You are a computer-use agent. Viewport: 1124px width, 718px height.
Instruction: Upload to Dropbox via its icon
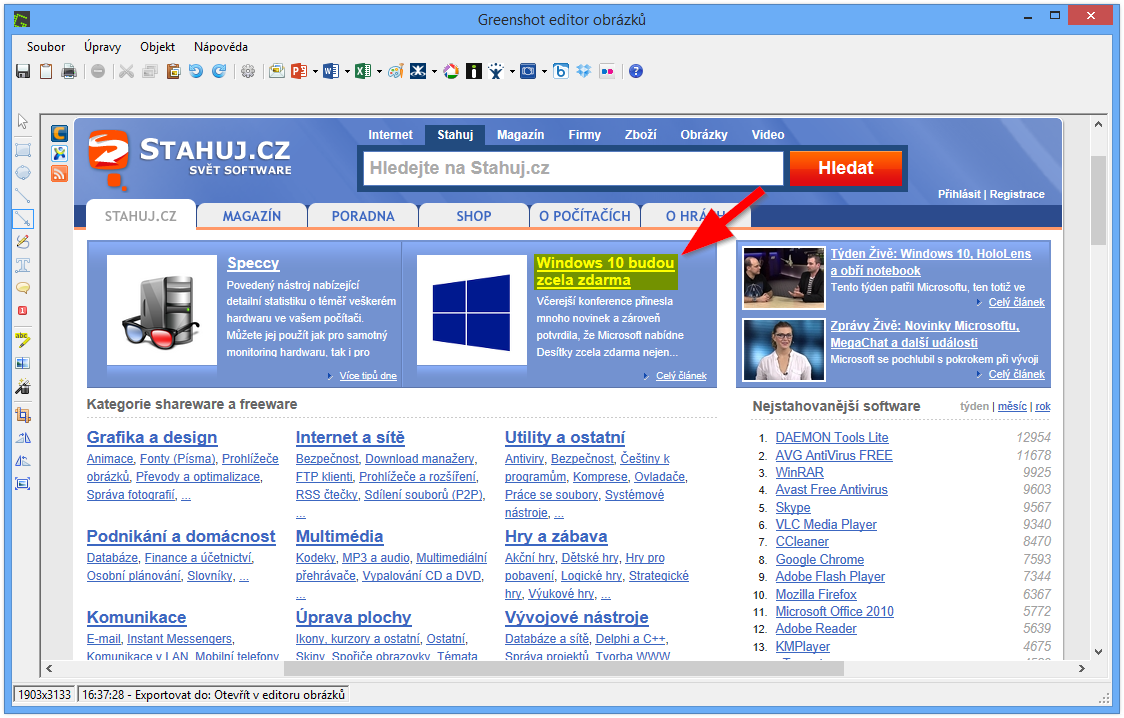(584, 71)
